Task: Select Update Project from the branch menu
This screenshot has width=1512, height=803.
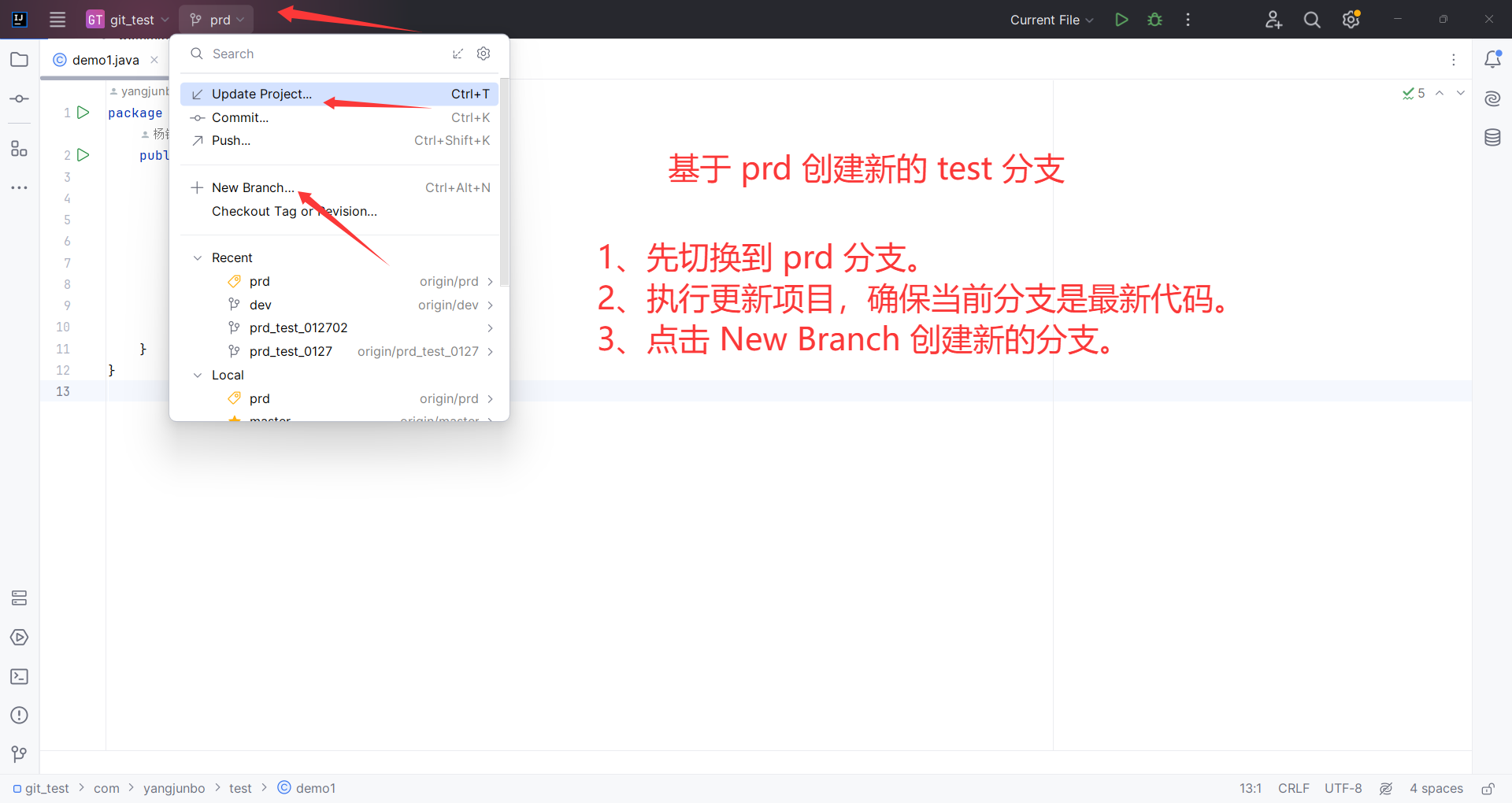Action: [260, 94]
